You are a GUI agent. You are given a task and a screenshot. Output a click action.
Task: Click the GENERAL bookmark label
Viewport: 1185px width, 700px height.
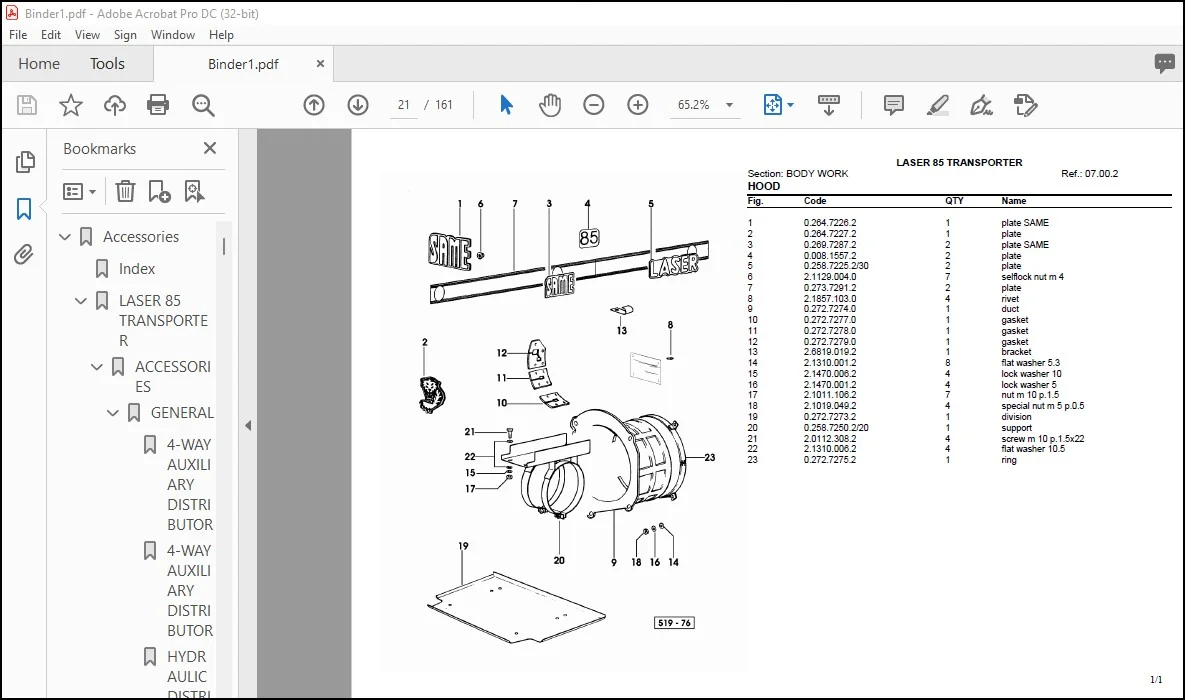(182, 413)
